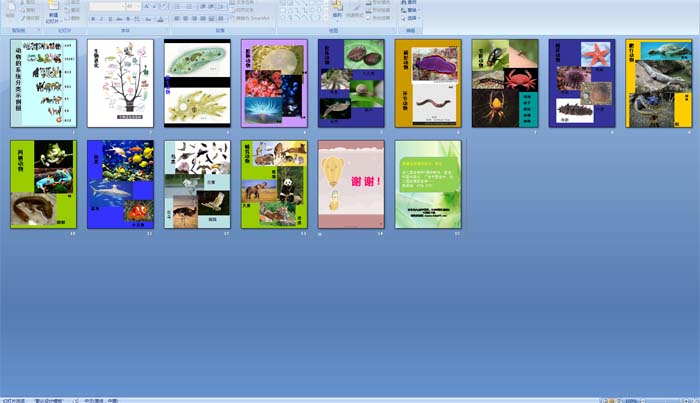The image size is (700, 403).
Task: Open the font size combo box
Action: tap(133, 6)
